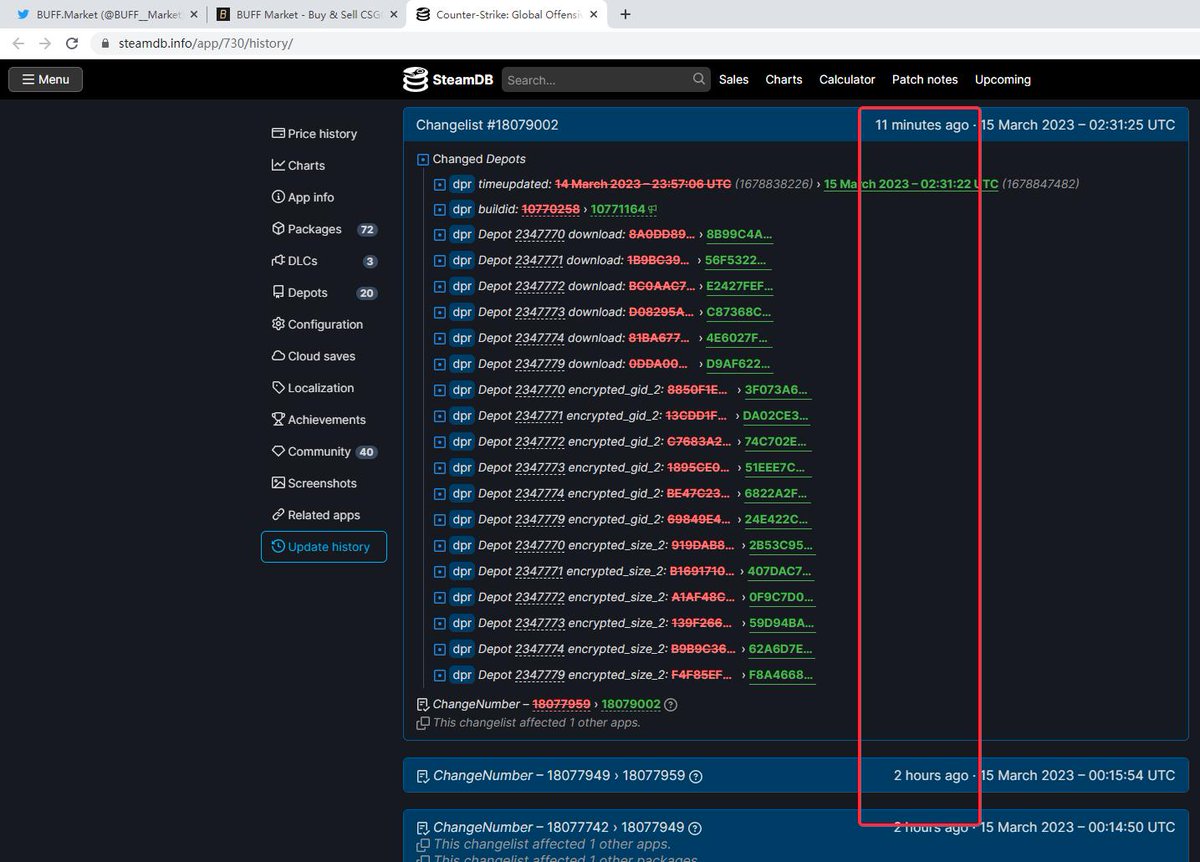Click new manifest E2427FEF link
Viewport: 1200px width, 862px height.
click(x=739, y=287)
